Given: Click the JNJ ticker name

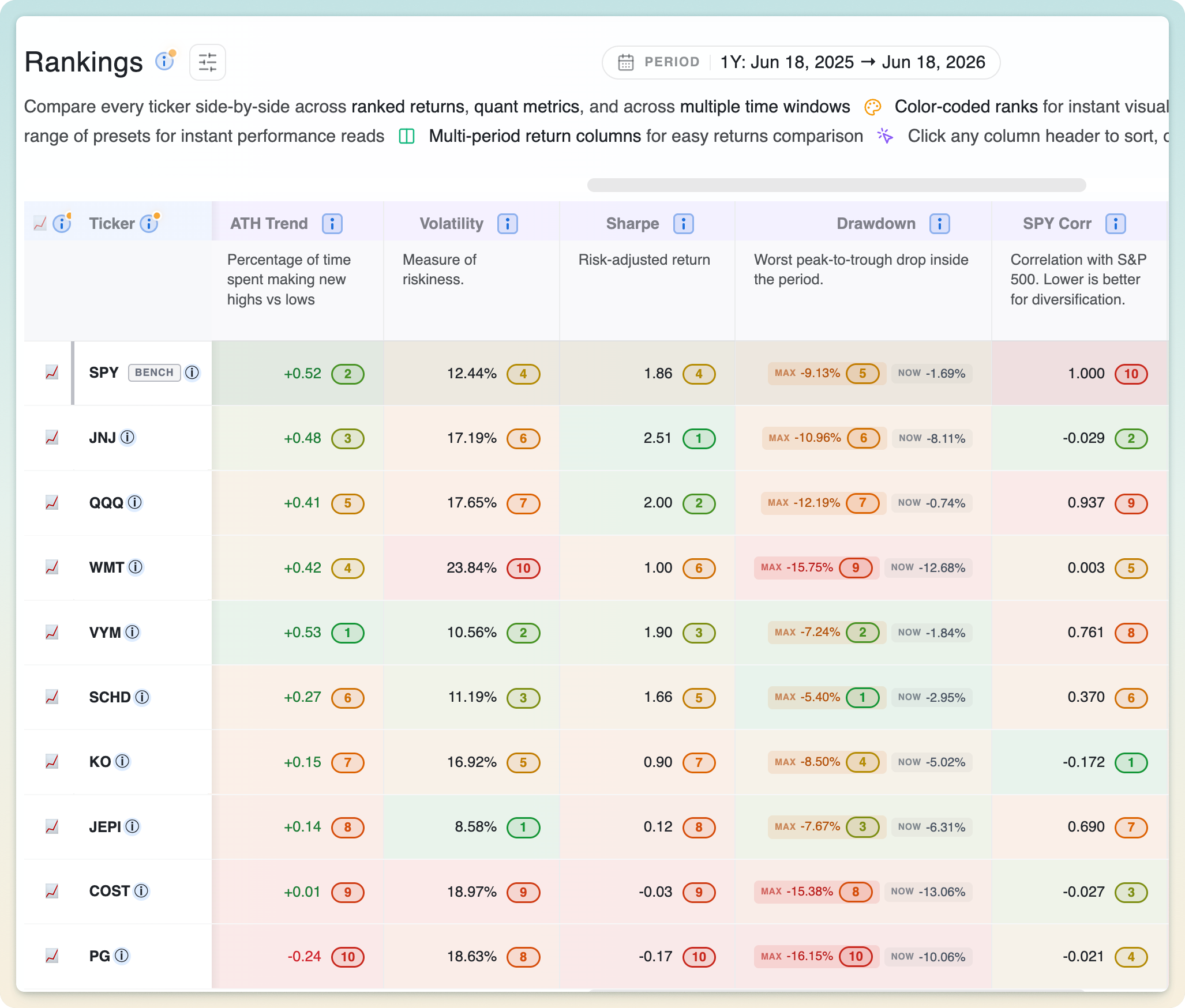Looking at the screenshot, I should point(103,438).
